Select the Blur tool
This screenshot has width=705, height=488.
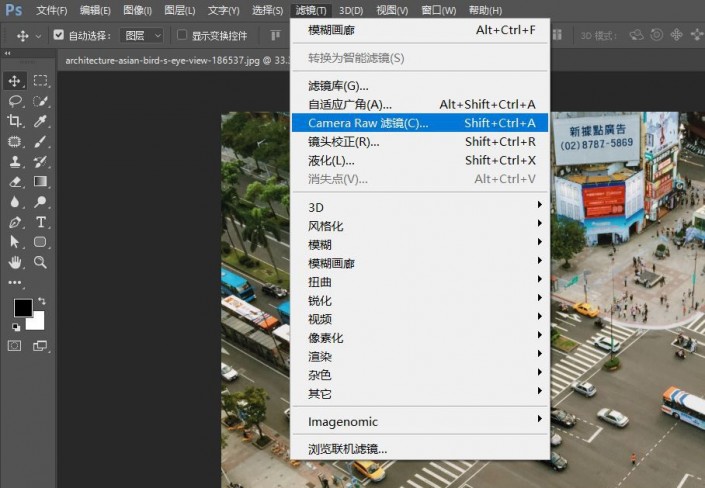click(14, 202)
